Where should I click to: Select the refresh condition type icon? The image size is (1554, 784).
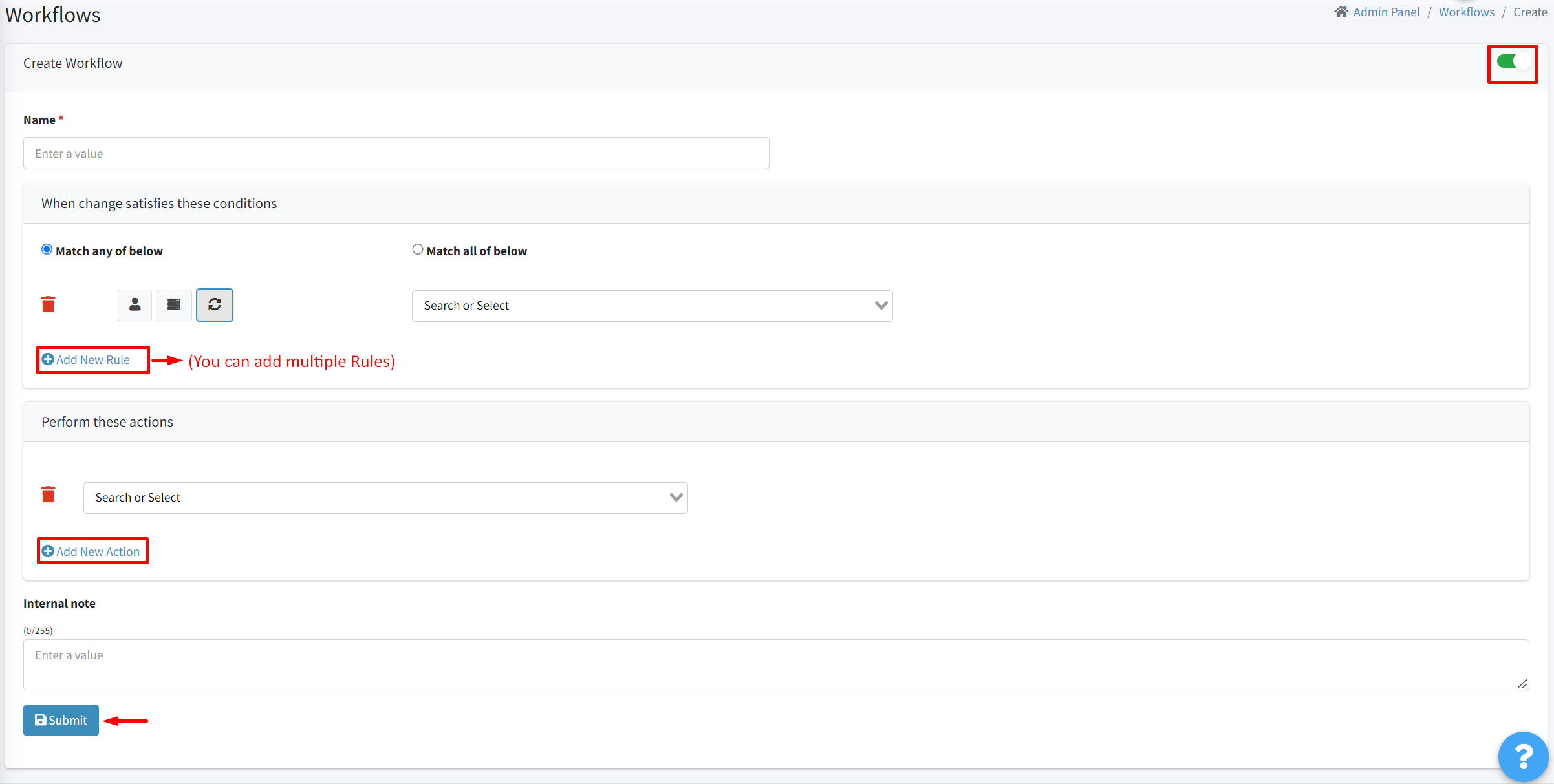[x=214, y=304]
